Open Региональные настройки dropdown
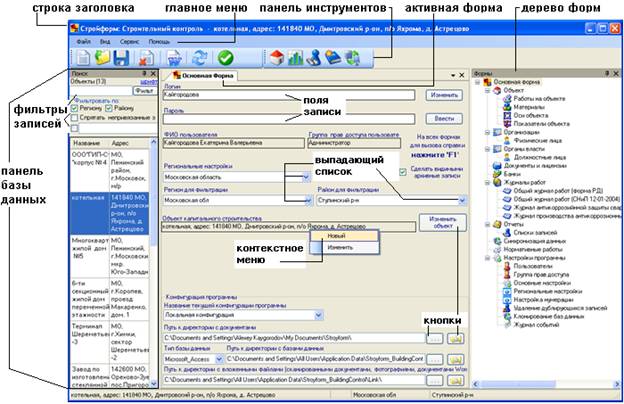This screenshot has height=404, width=624. tap(306, 177)
